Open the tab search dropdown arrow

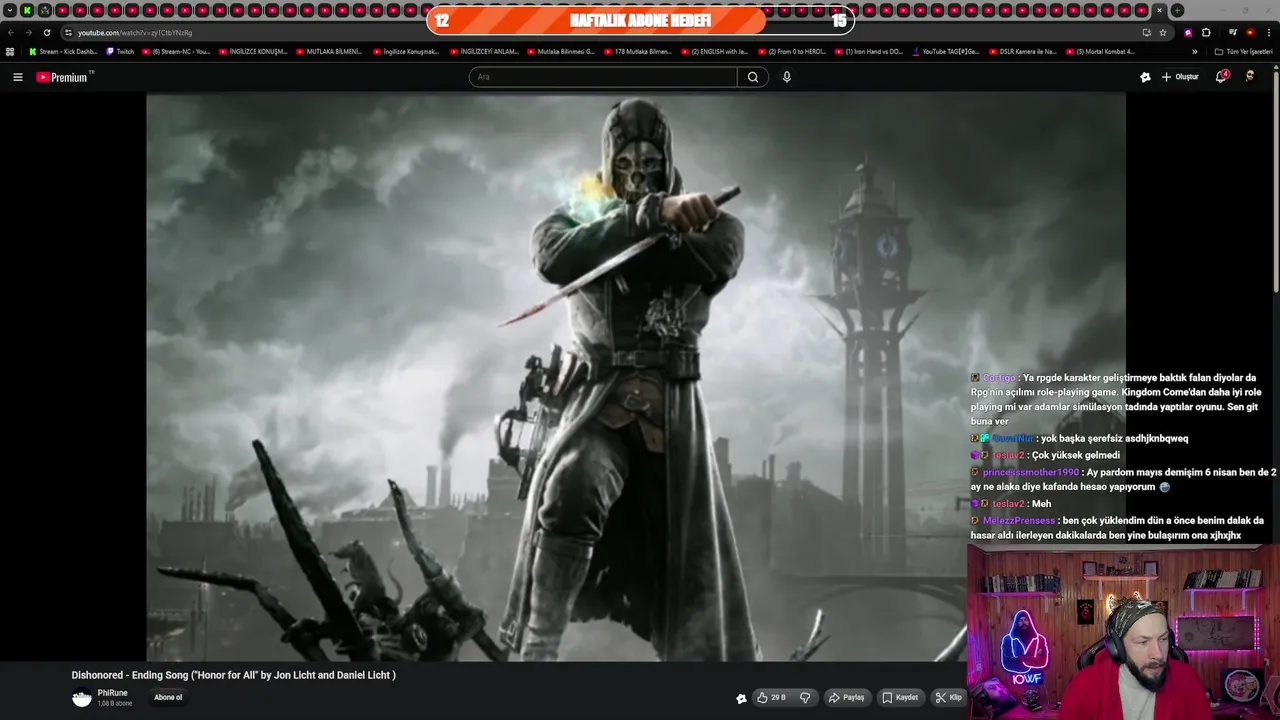click(10, 10)
